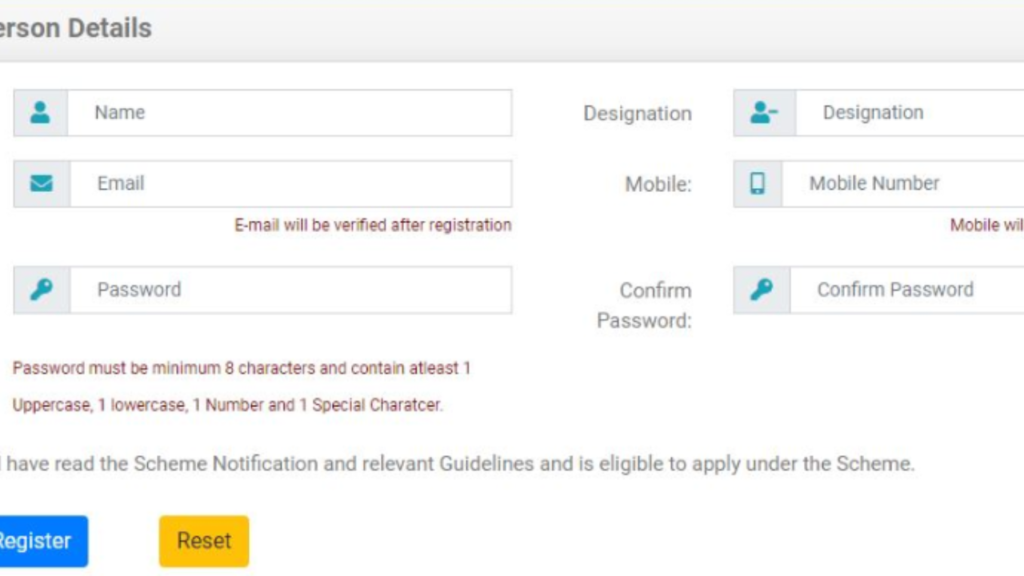1024x576 pixels.
Task: Click the envelope icon beside the Email field
Action: [x=41, y=184]
